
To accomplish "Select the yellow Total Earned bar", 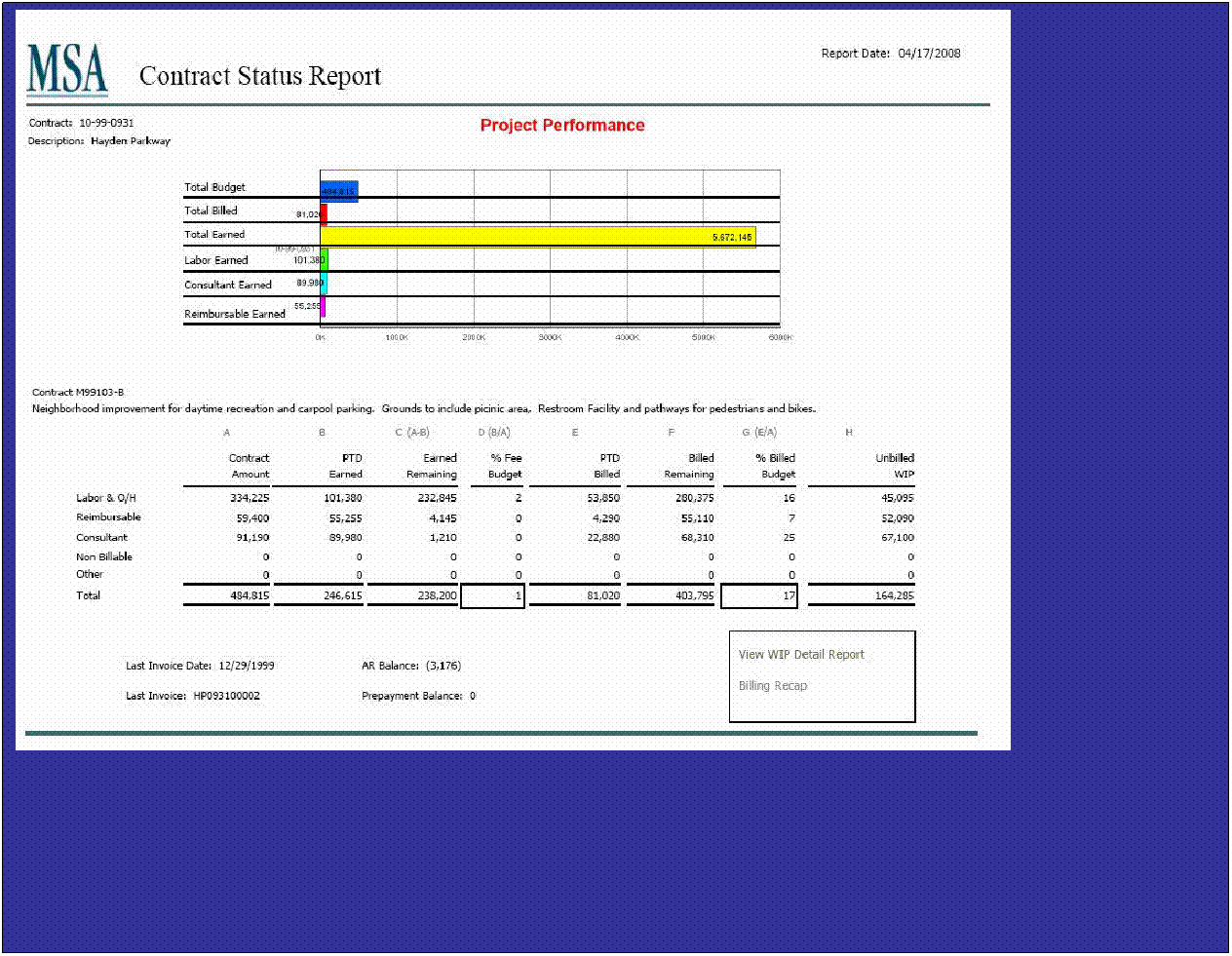I will point(537,237).
